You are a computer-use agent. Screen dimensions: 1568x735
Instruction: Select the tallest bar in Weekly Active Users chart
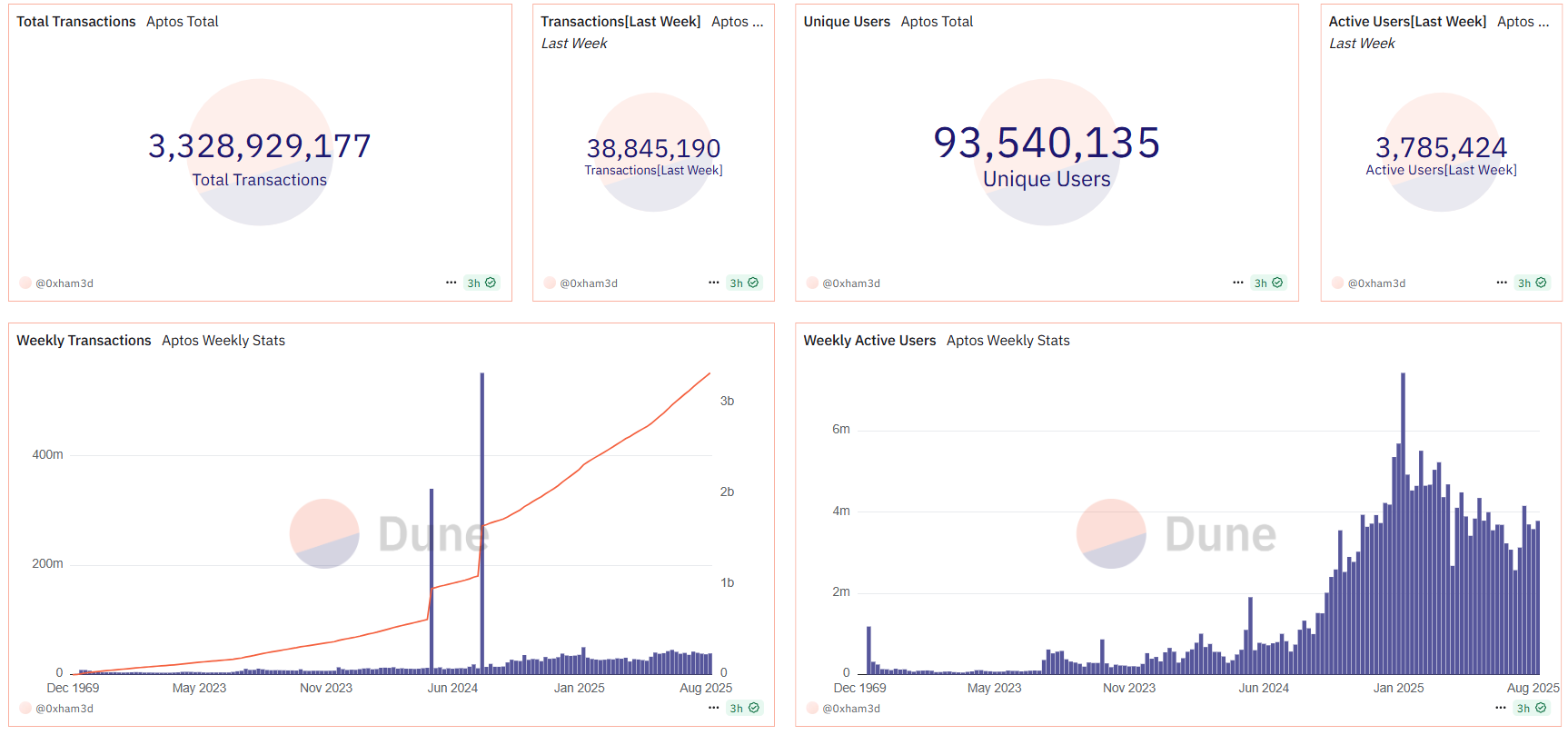(1403, 523)
